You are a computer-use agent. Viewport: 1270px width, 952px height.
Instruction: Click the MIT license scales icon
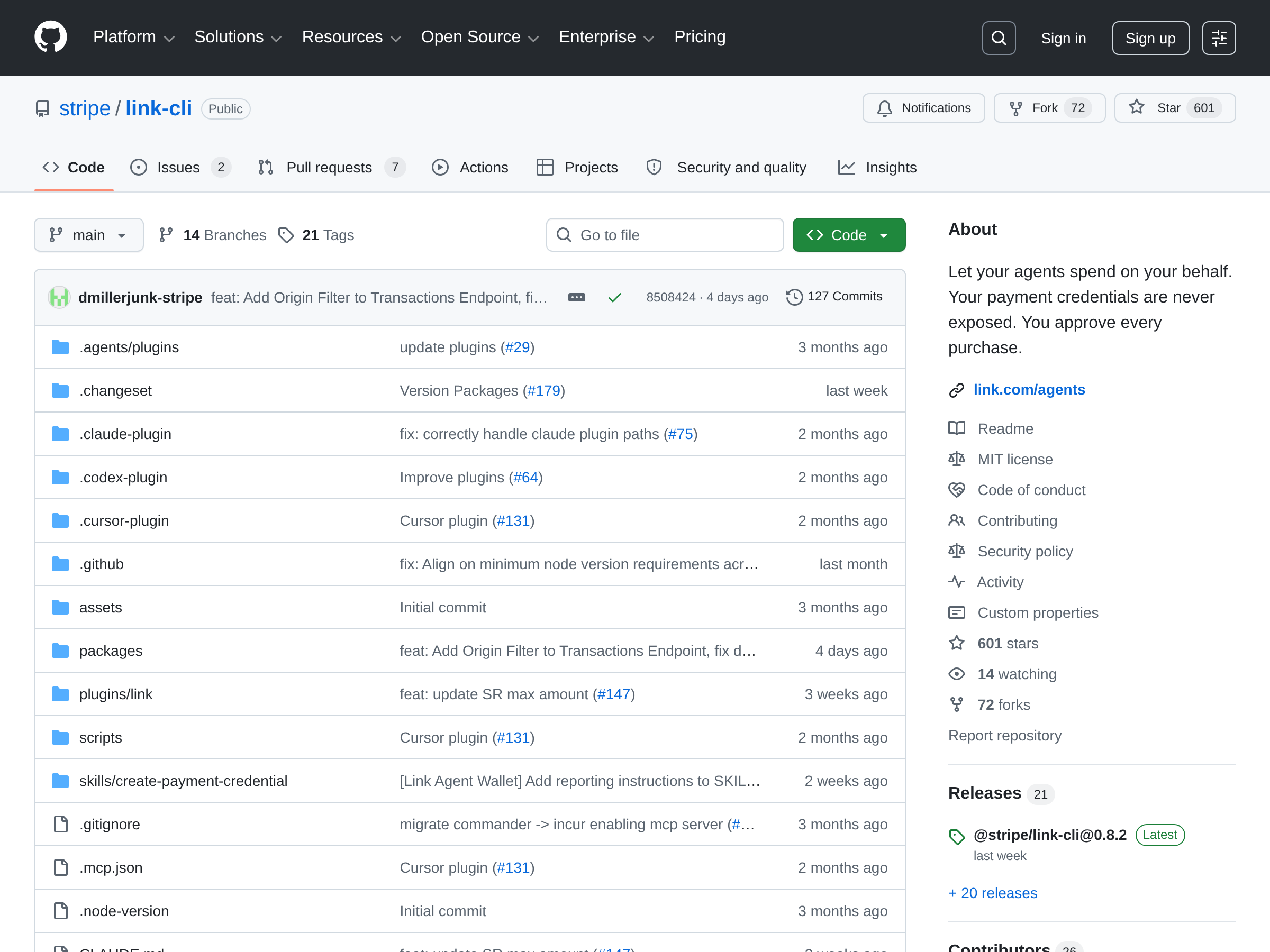(957, 459)
